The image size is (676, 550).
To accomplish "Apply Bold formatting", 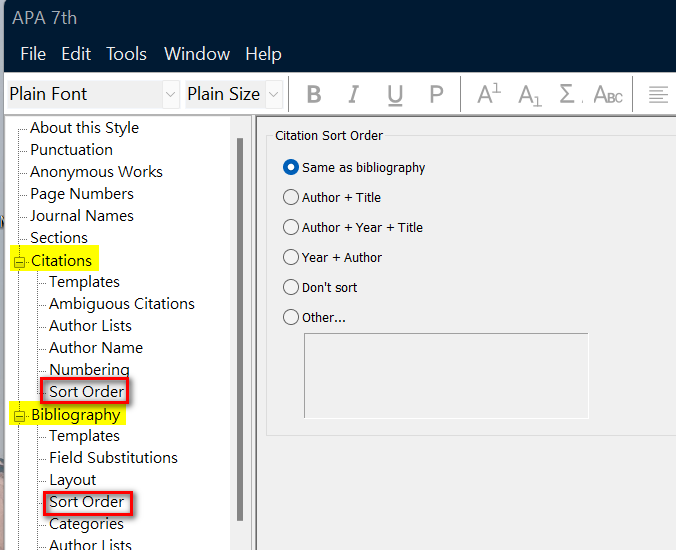I will pyautogui.click(x=314, y=94).
